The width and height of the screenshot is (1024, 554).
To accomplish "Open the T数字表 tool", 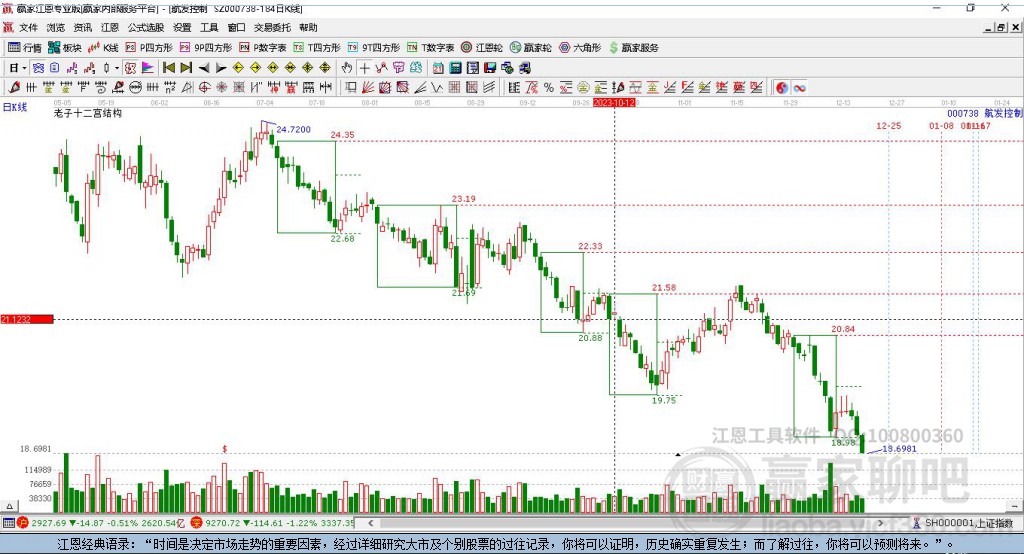I will pos(430,48).
